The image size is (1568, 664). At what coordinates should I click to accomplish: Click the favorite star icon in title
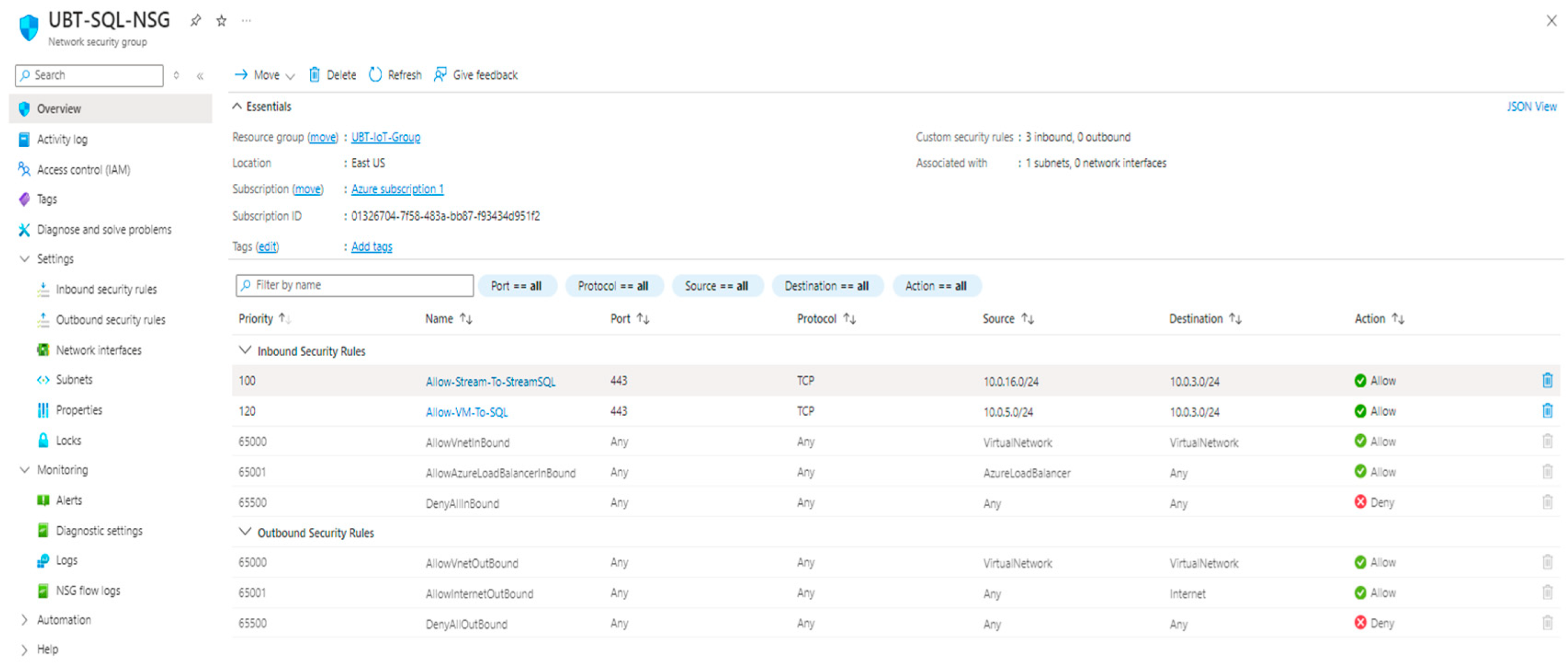(x=222, y=21)
